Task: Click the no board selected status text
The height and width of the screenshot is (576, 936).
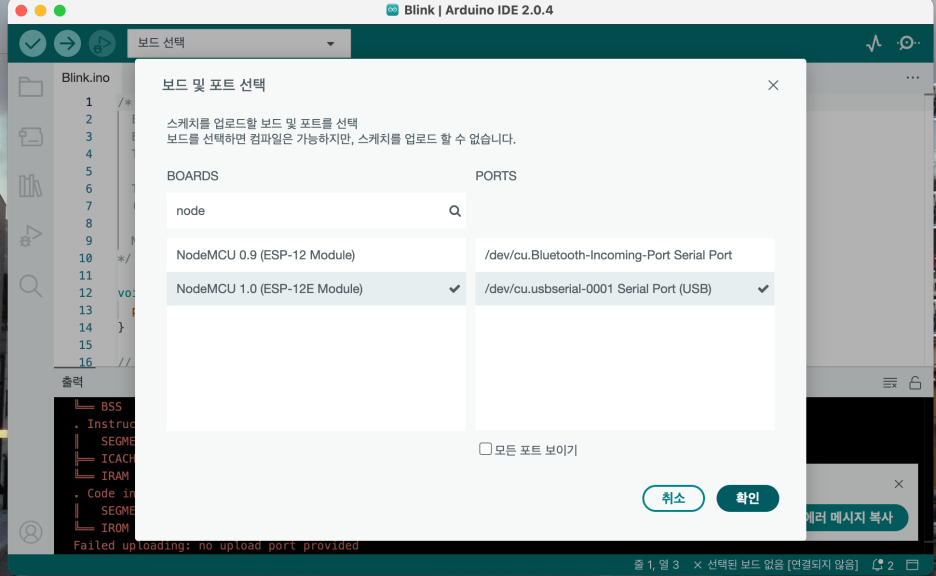Action: pos(775,565)
